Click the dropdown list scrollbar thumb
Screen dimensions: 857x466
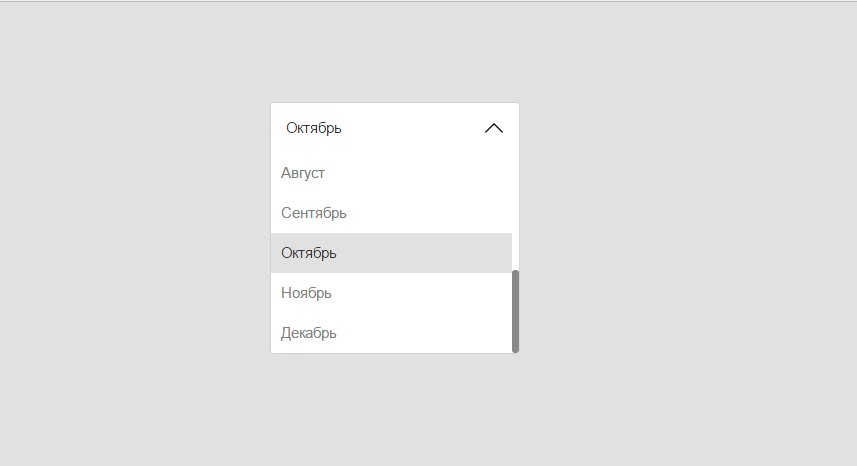[x=515, y=311]
